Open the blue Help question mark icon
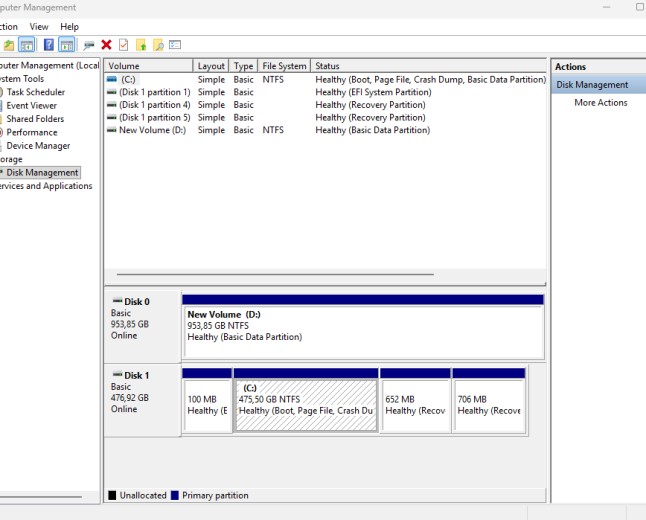The height and width of the screenshot is (520, 646). 49,45
